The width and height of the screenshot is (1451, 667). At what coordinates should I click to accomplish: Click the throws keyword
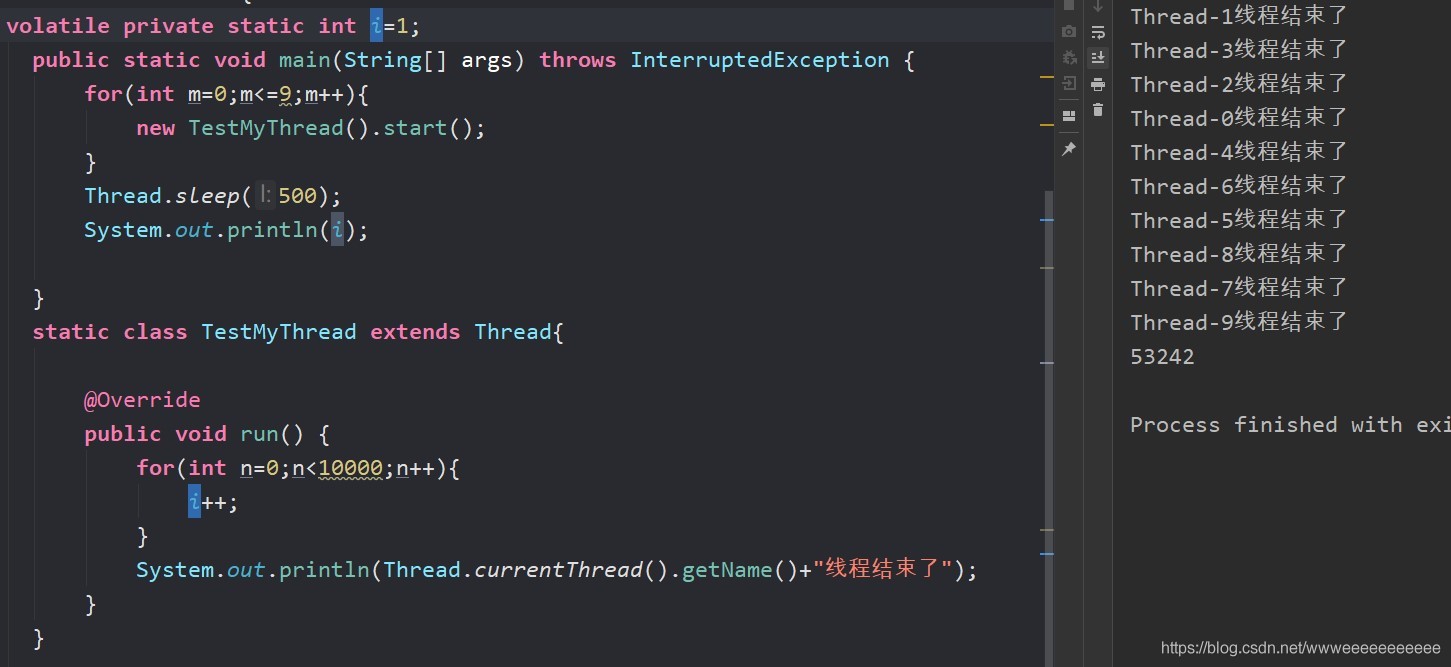(578, 60)
